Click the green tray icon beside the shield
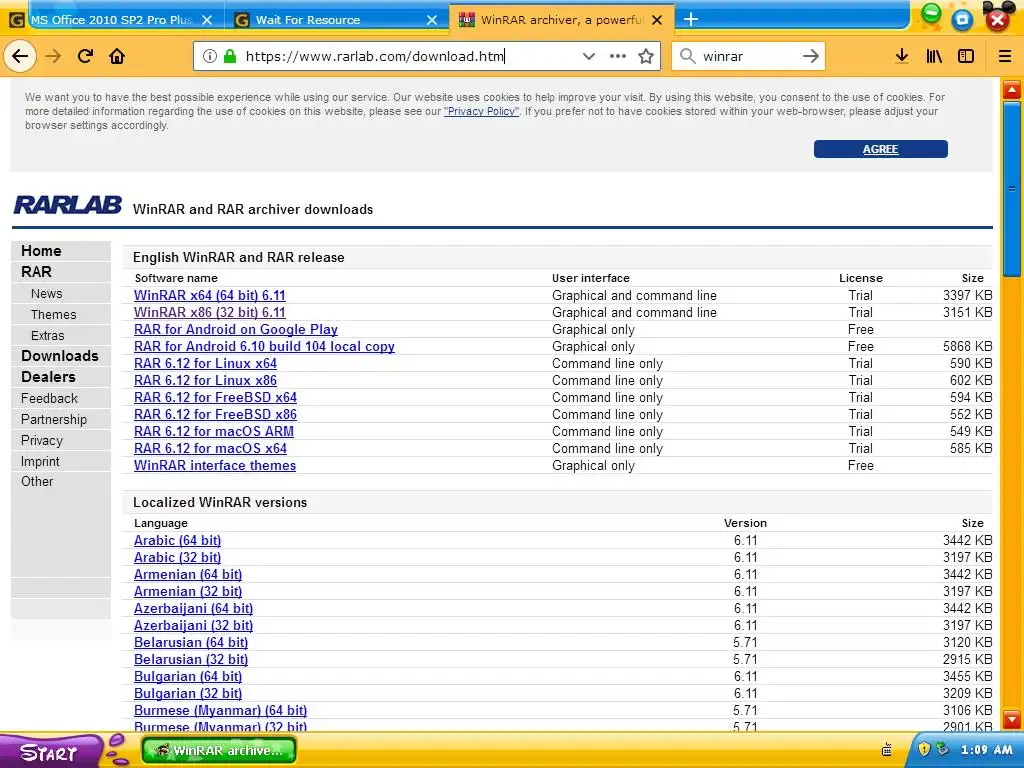Image resolution: width=1024 pixels, height=768 pixels. click(942, 748)
